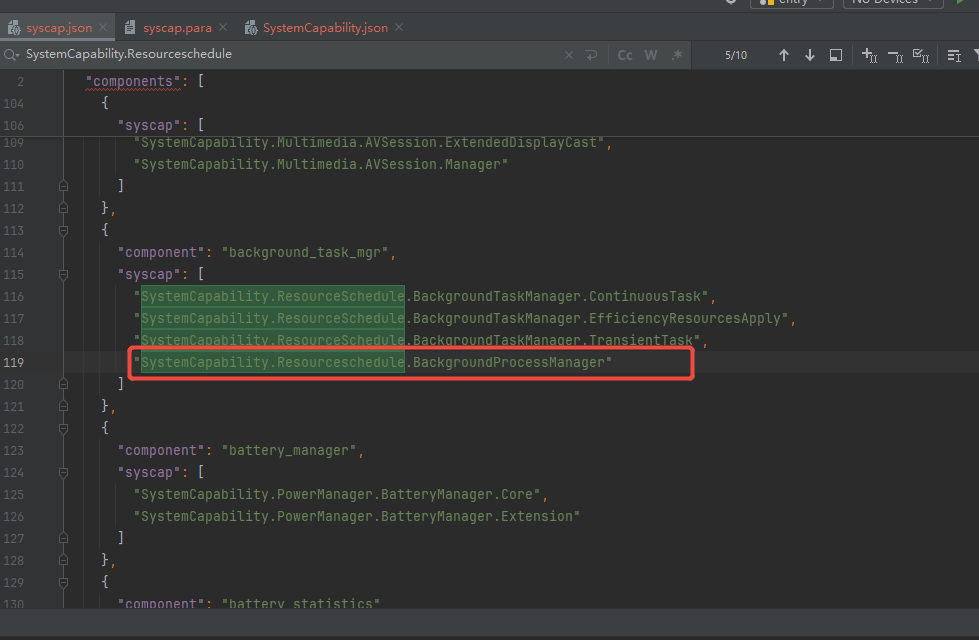Clear the search text
Viewport: 979px width, 640px height.
(x=569, y=55)
